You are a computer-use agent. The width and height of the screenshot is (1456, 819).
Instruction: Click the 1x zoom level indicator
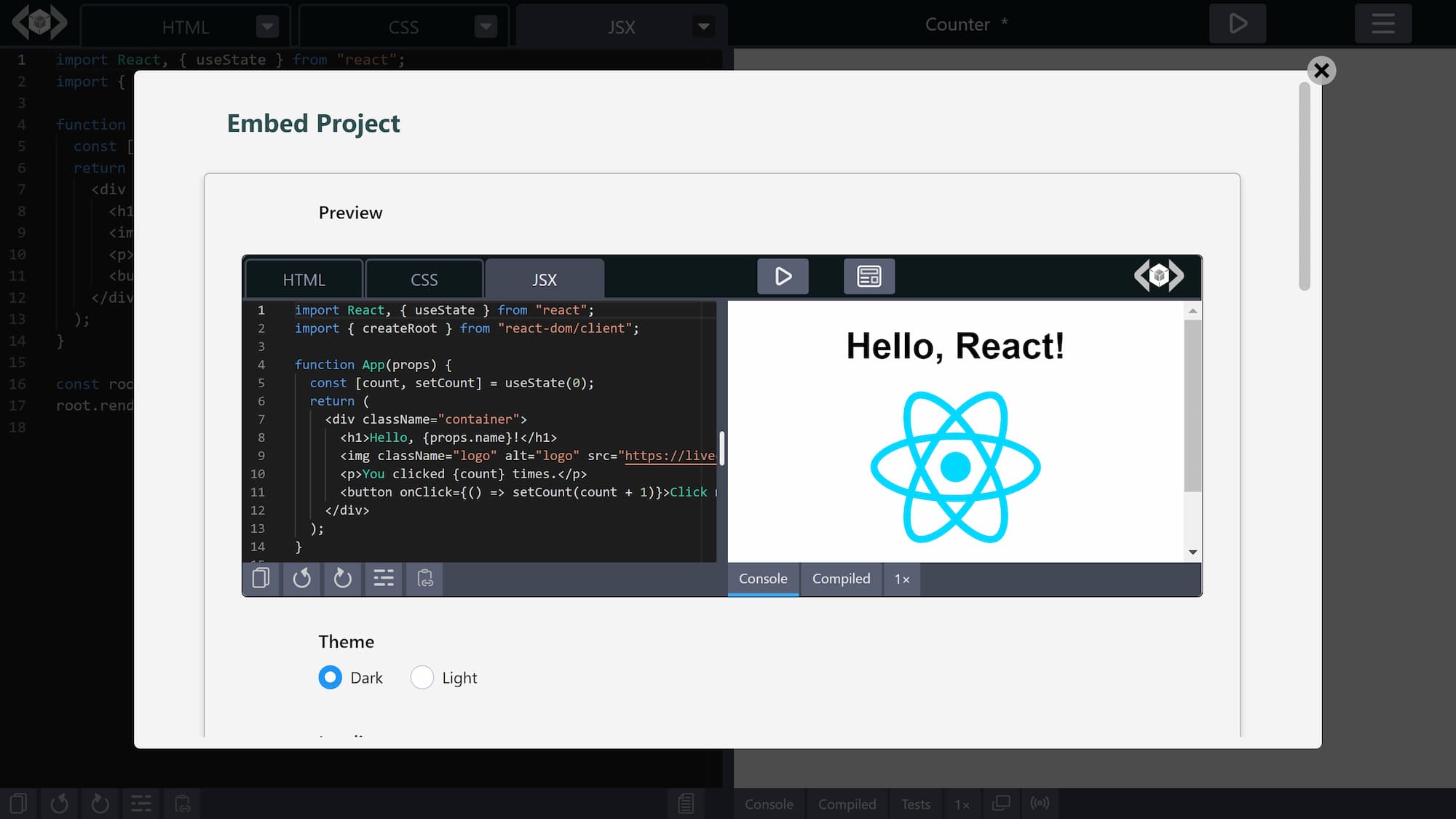point(901,578)
